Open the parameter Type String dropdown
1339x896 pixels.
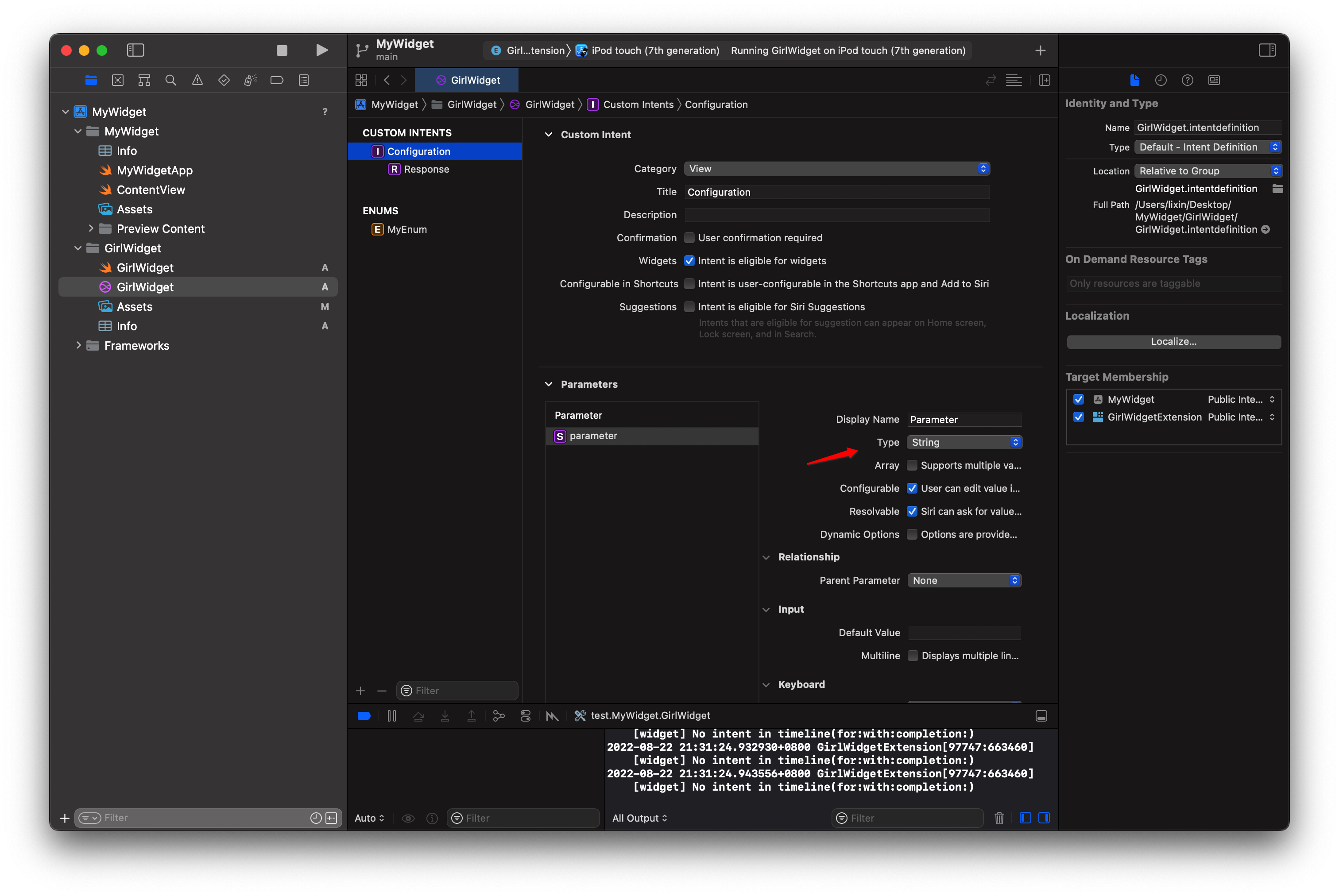click(964, 442)
